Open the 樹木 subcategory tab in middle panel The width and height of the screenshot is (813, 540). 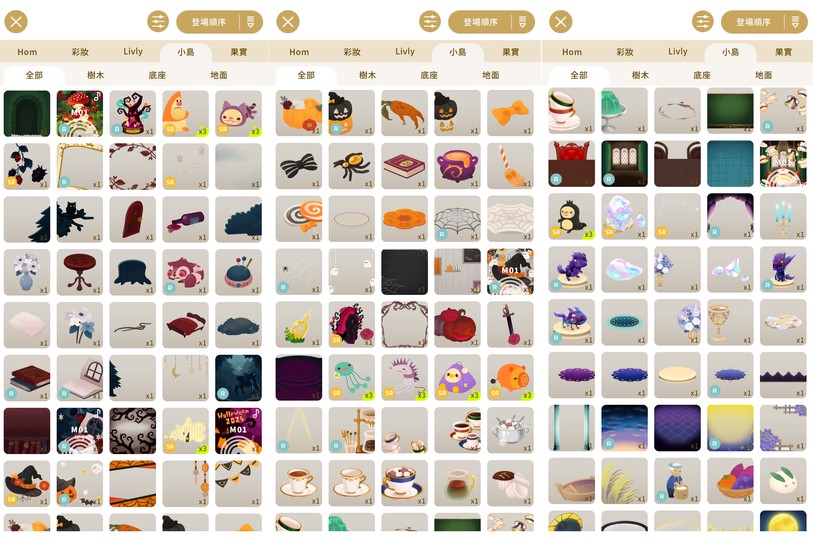[367, 75]
